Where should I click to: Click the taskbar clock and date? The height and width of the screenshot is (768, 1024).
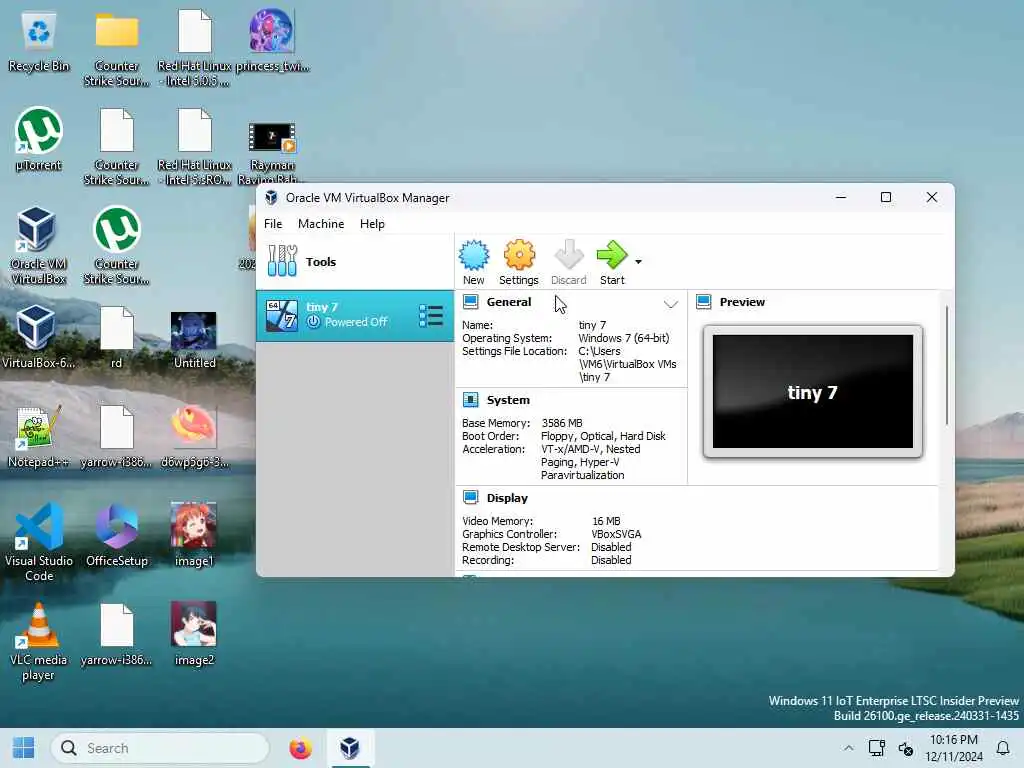tap(953, 748)
